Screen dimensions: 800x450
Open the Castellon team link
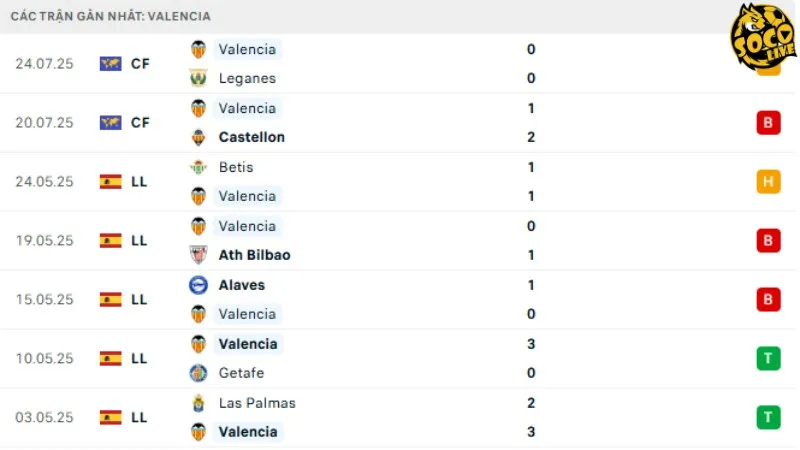coord(251,137)
